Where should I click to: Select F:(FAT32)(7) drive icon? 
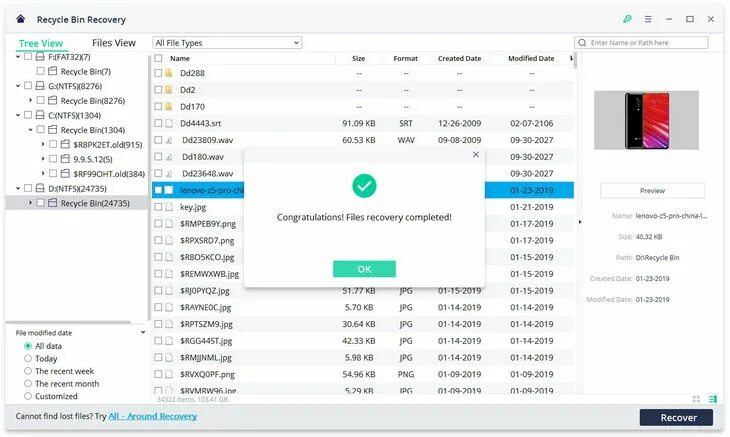(40, 57)
